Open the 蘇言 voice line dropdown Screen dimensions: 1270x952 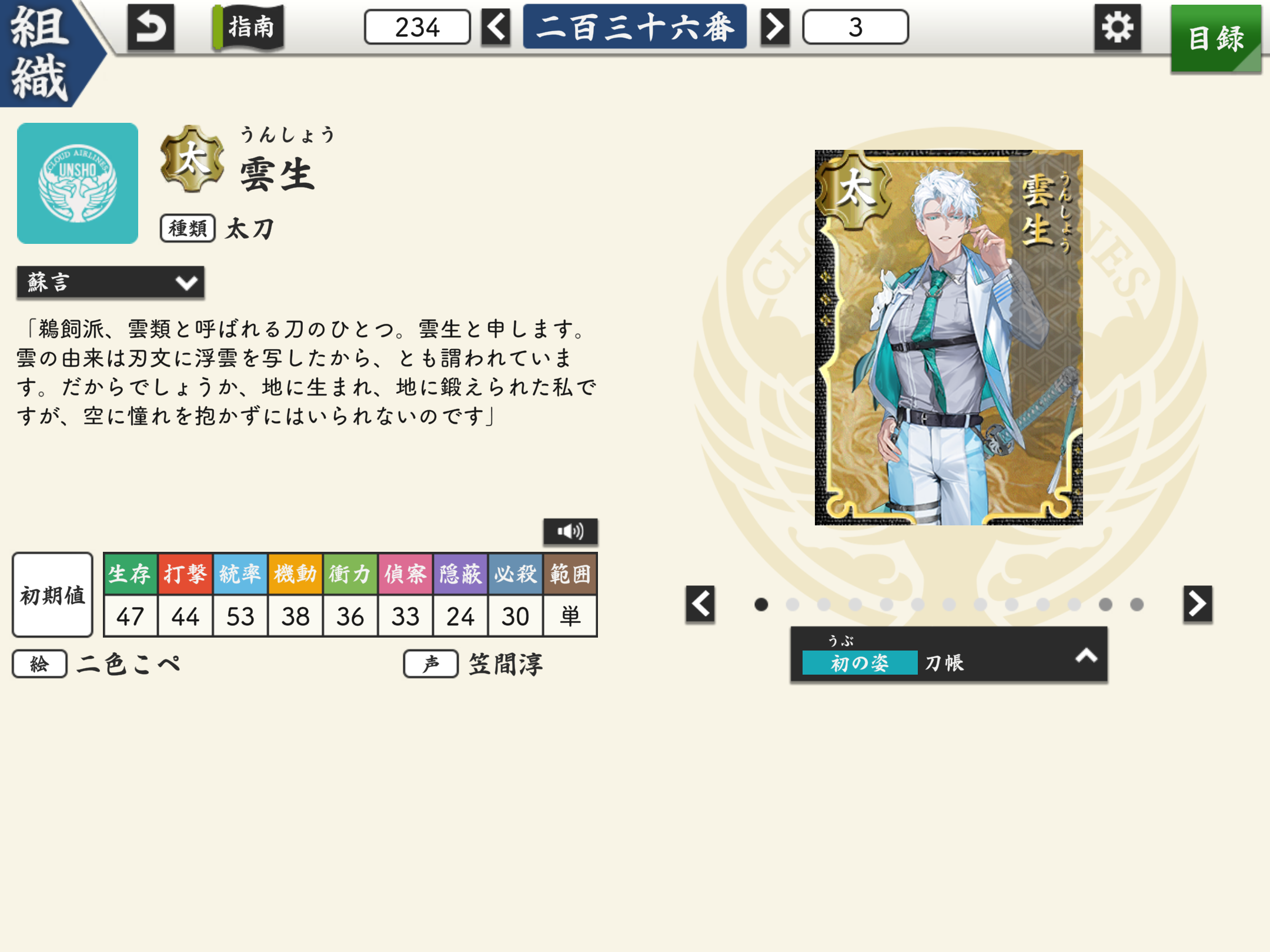tap(111, 283)
